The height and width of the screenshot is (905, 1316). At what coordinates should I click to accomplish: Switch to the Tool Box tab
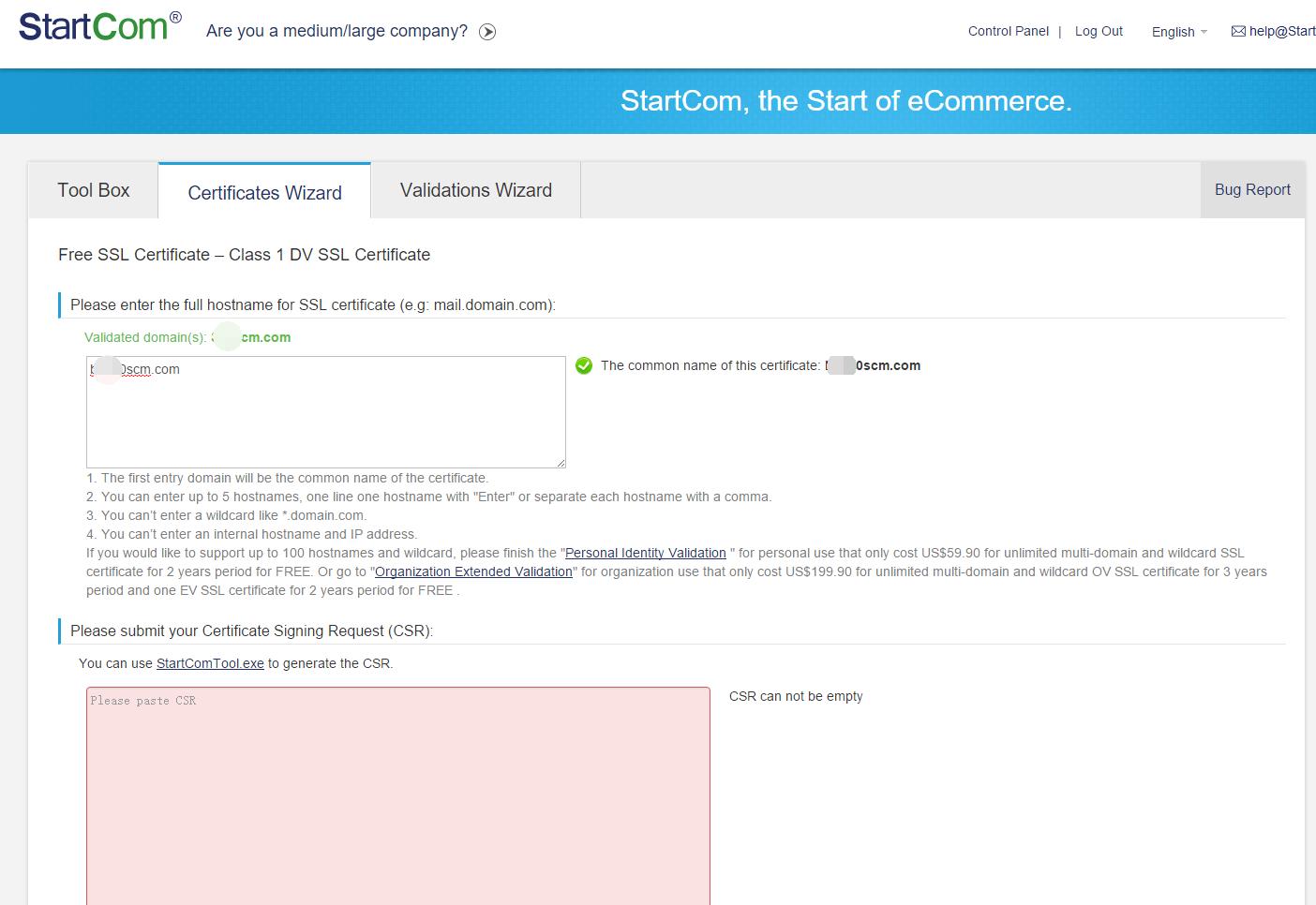click(94, 190)
